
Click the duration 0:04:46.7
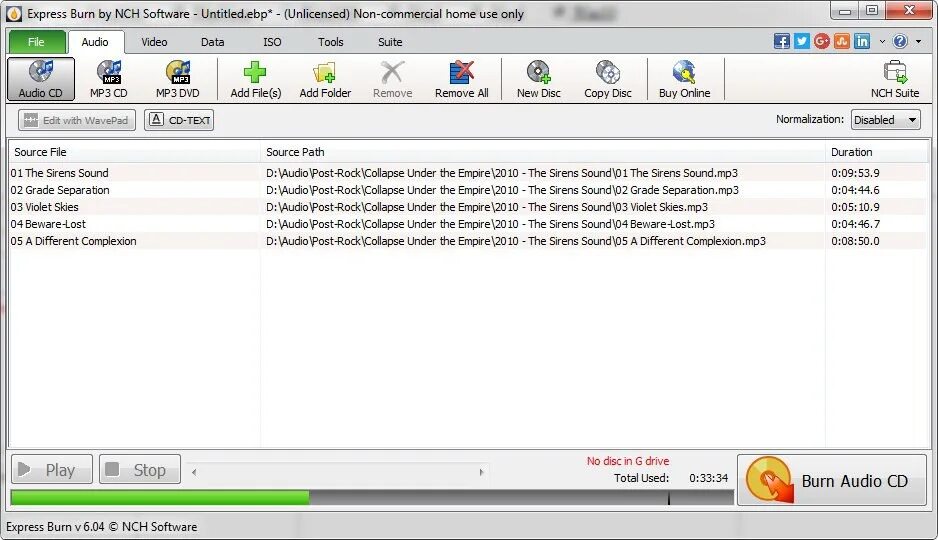tap(855, 224)
